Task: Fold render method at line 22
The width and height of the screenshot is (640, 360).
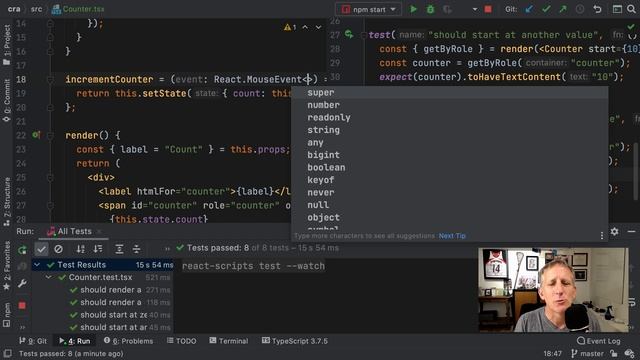Action: point(50,135)
